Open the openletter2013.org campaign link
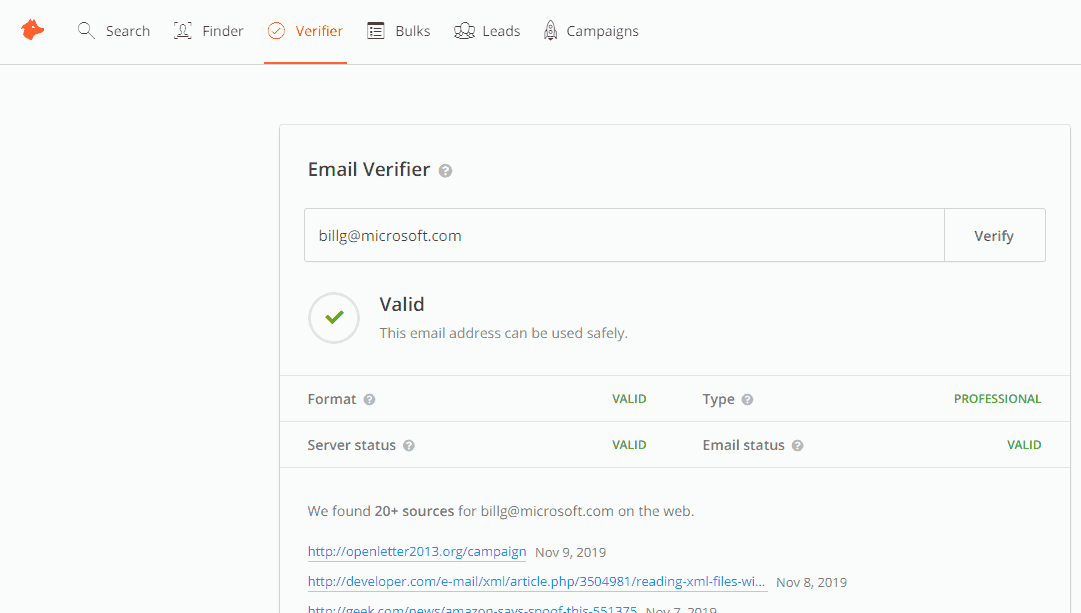Screen dimensions: 1081x613 [416, 551]
